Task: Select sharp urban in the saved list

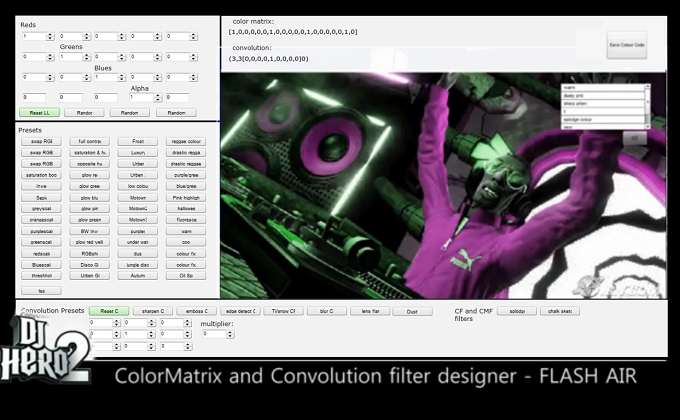Action: pyautogui.click(x=603, y=104)
